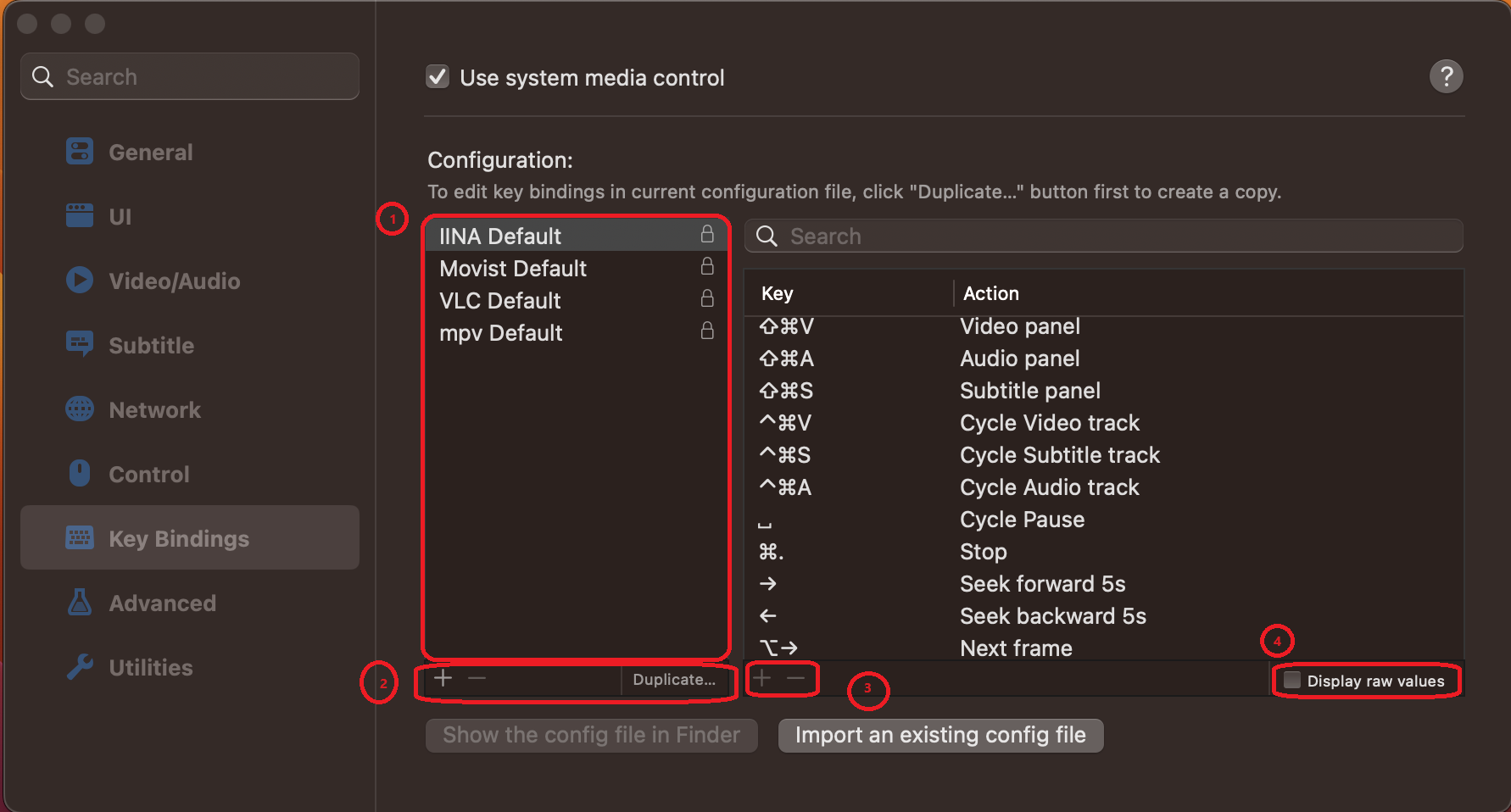This screenshot has width=1511, height=812.
Task: Select the VLC Default configuration
Action: [x=499, y=300]
